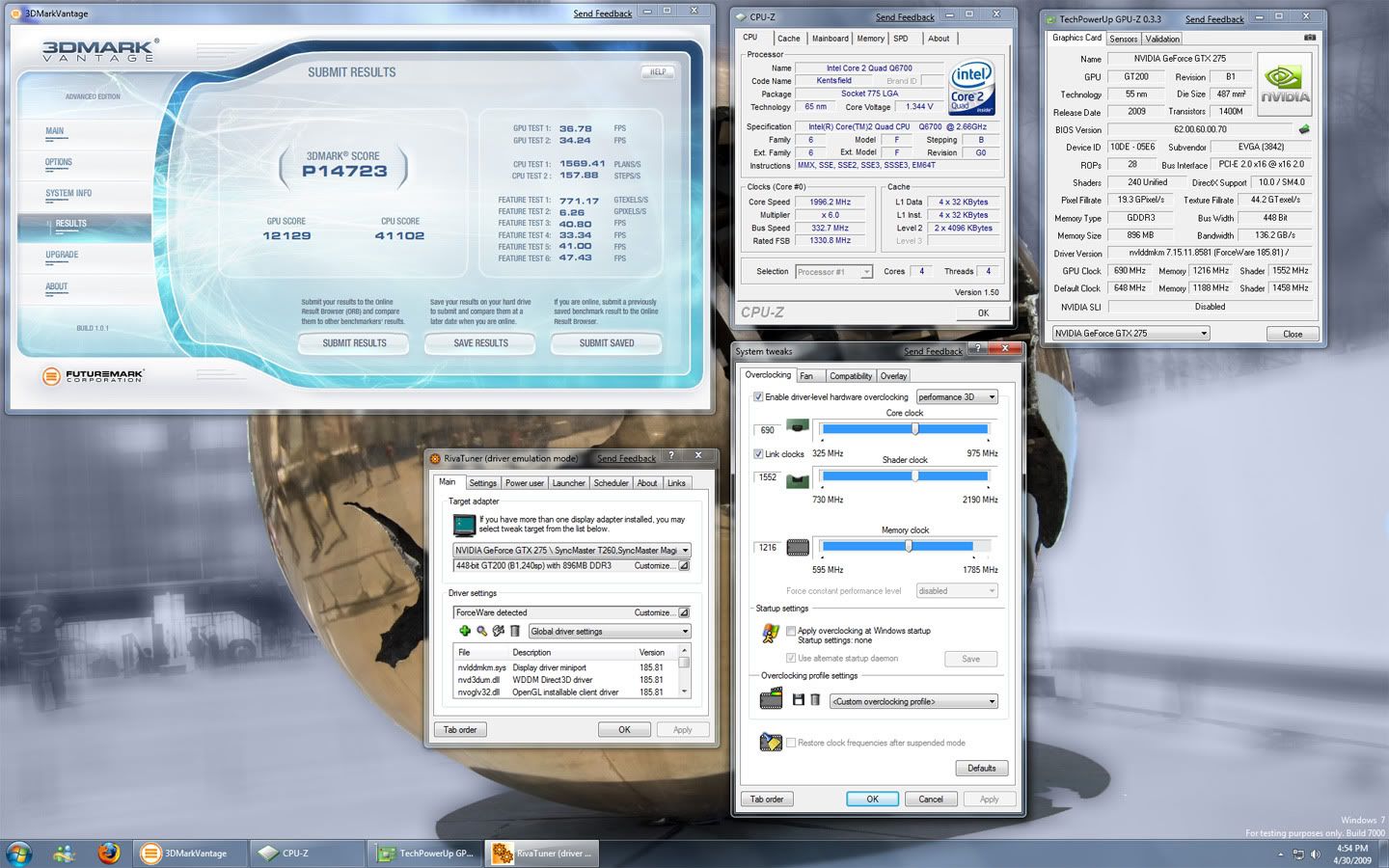The height and width of the screenshot is (868, 1389).
Task: Click the memory clock chip icon
Action: [798, 548]
